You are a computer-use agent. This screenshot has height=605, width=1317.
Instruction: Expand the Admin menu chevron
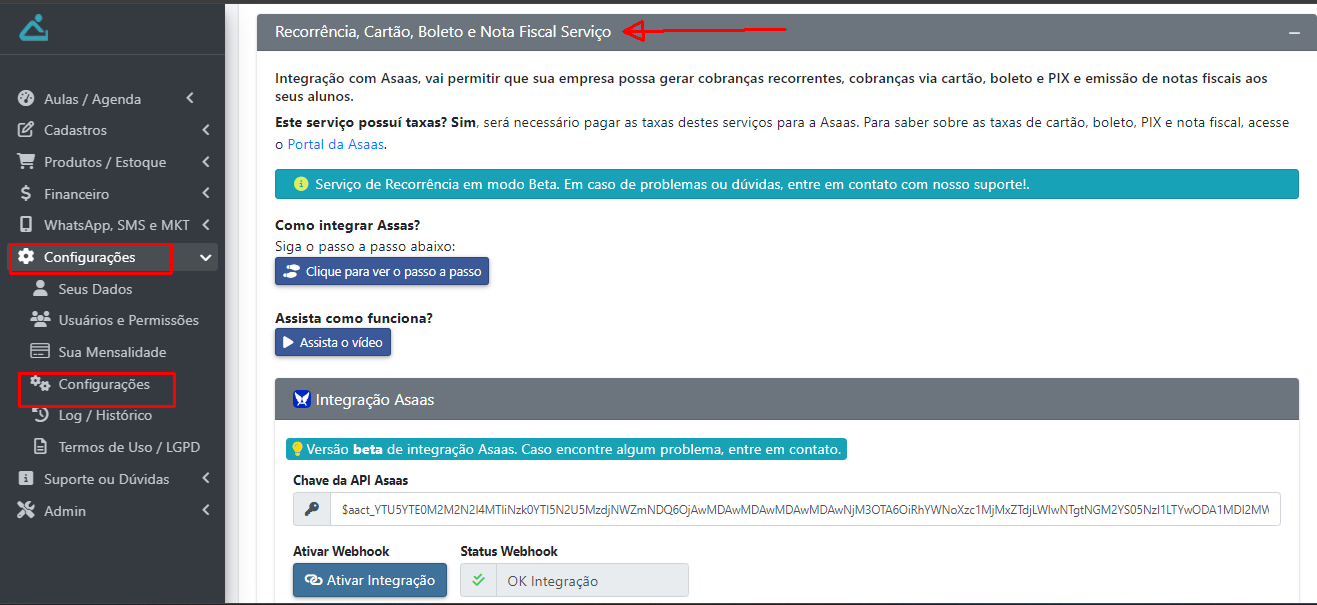click(x=205, y=510)
